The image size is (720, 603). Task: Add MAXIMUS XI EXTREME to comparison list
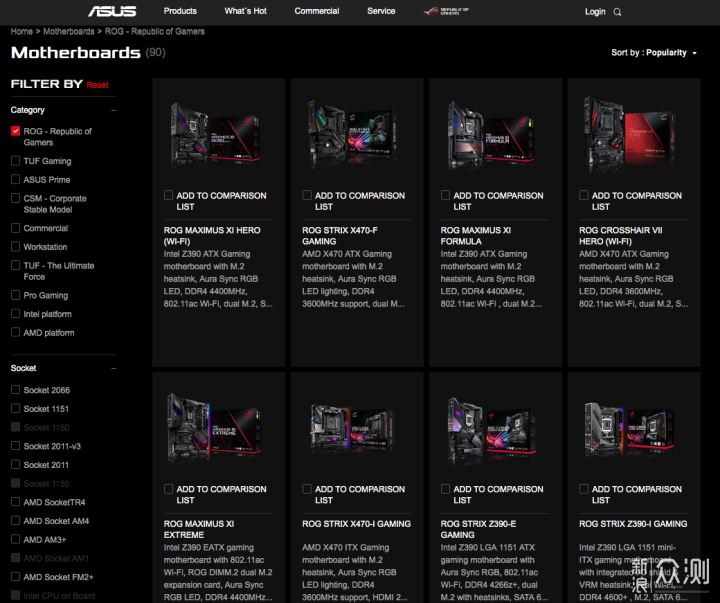pos(169,489)
